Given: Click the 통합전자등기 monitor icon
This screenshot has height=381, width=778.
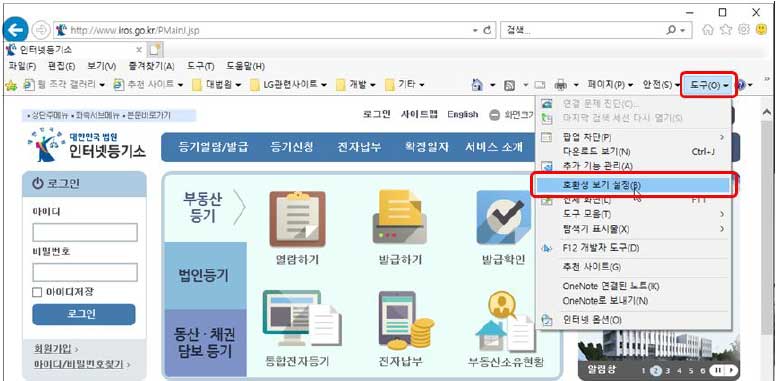Looking at the screenshot, I should coord(302,318).
